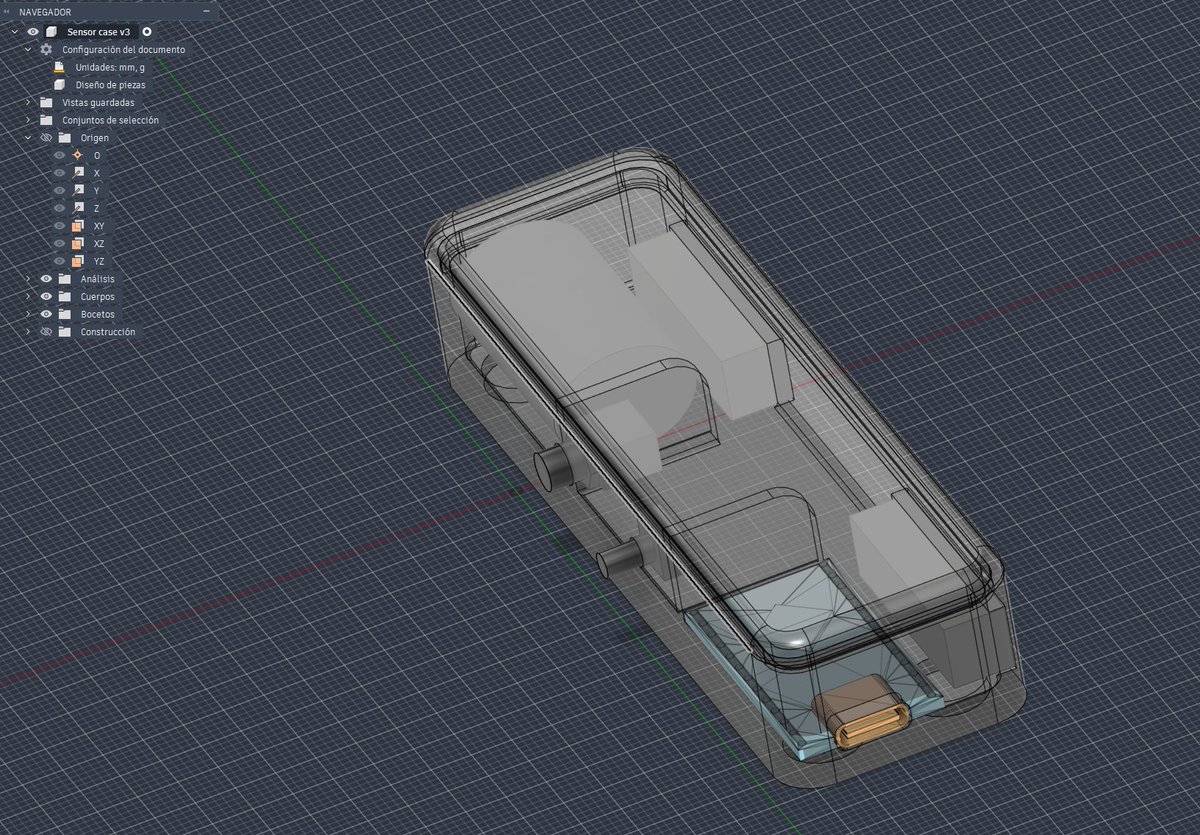
Task: Click the Vistas guardadas folder icon
Action: (x=46, y=102)
